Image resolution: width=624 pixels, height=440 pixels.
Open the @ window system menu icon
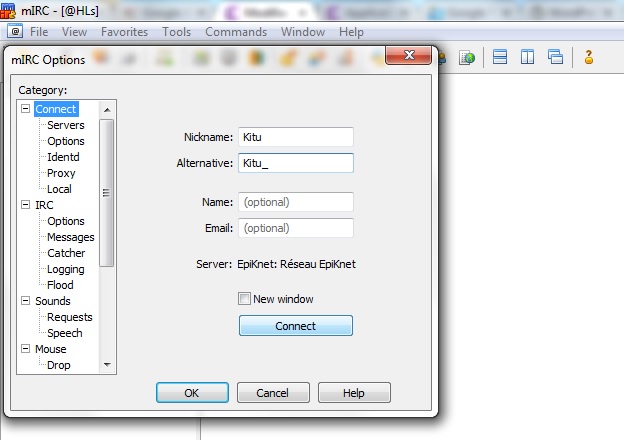tap(15, 31)
